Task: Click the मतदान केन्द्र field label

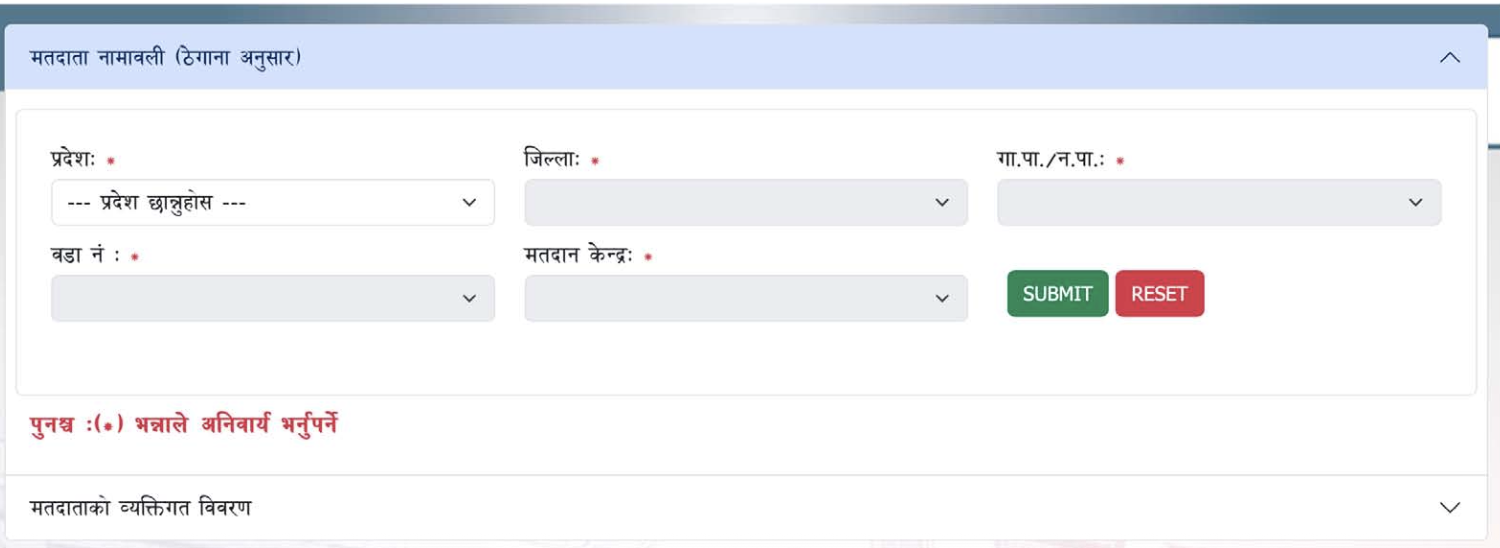Action: coord(580,256)
